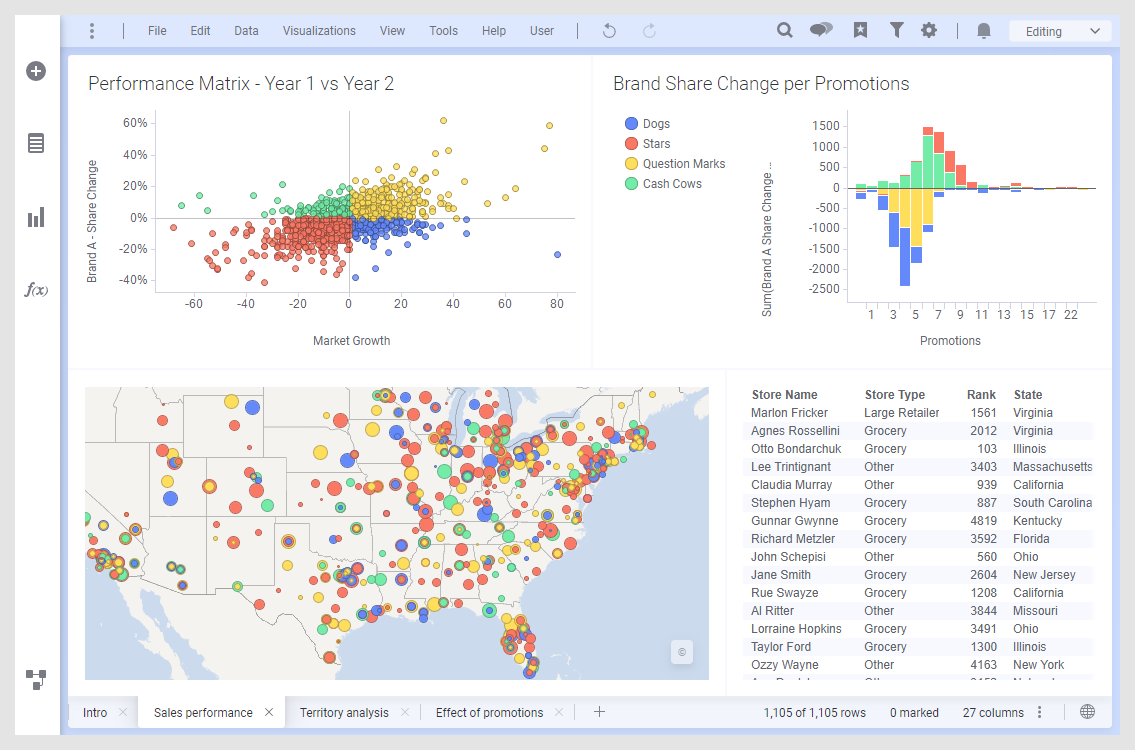Click the add plus icon in left sidebar

[36, 71]
